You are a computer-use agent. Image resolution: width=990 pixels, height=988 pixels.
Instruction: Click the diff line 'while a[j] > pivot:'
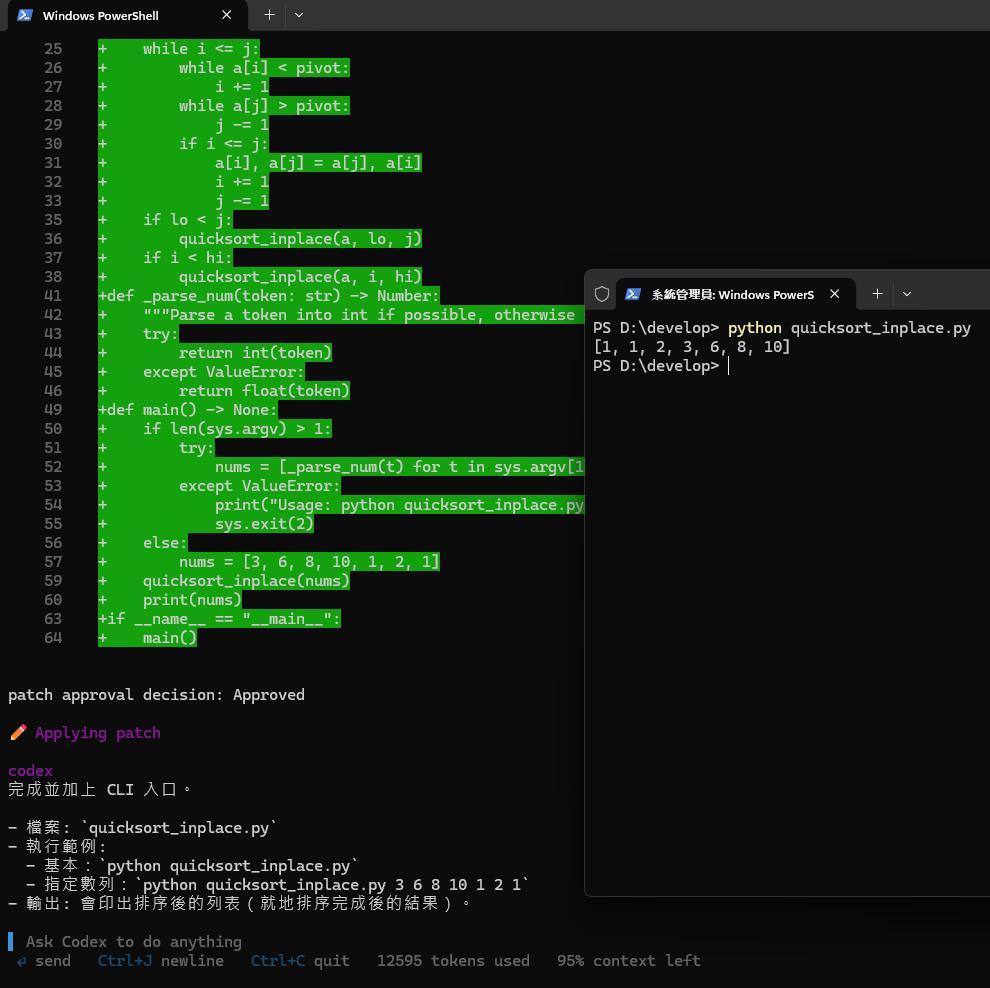[x=264, y=105]
